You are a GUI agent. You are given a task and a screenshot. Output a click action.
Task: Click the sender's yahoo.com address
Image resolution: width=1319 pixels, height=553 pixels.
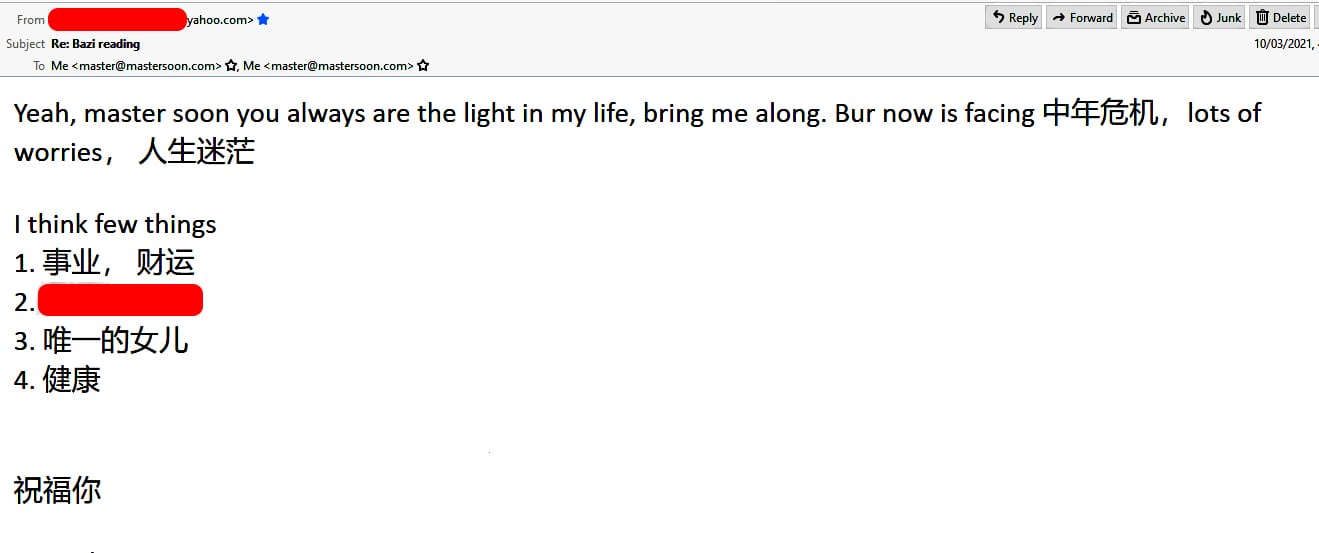click(220, 19)
